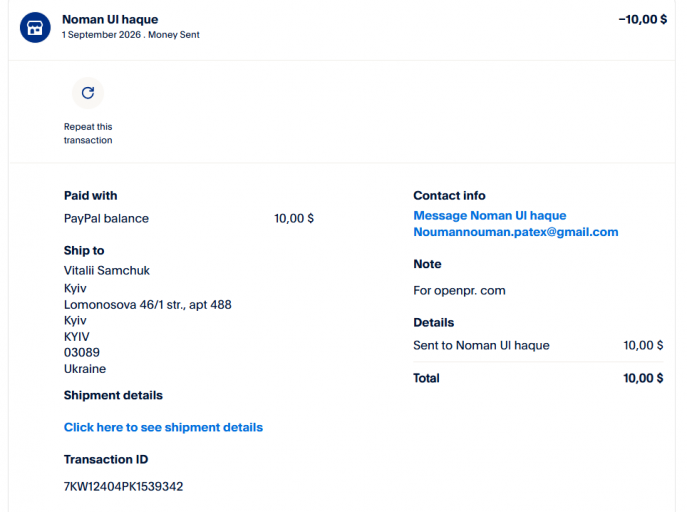687x512 pixels.
Task: Select the Repeat this transaction label
Action: (88, 133)
